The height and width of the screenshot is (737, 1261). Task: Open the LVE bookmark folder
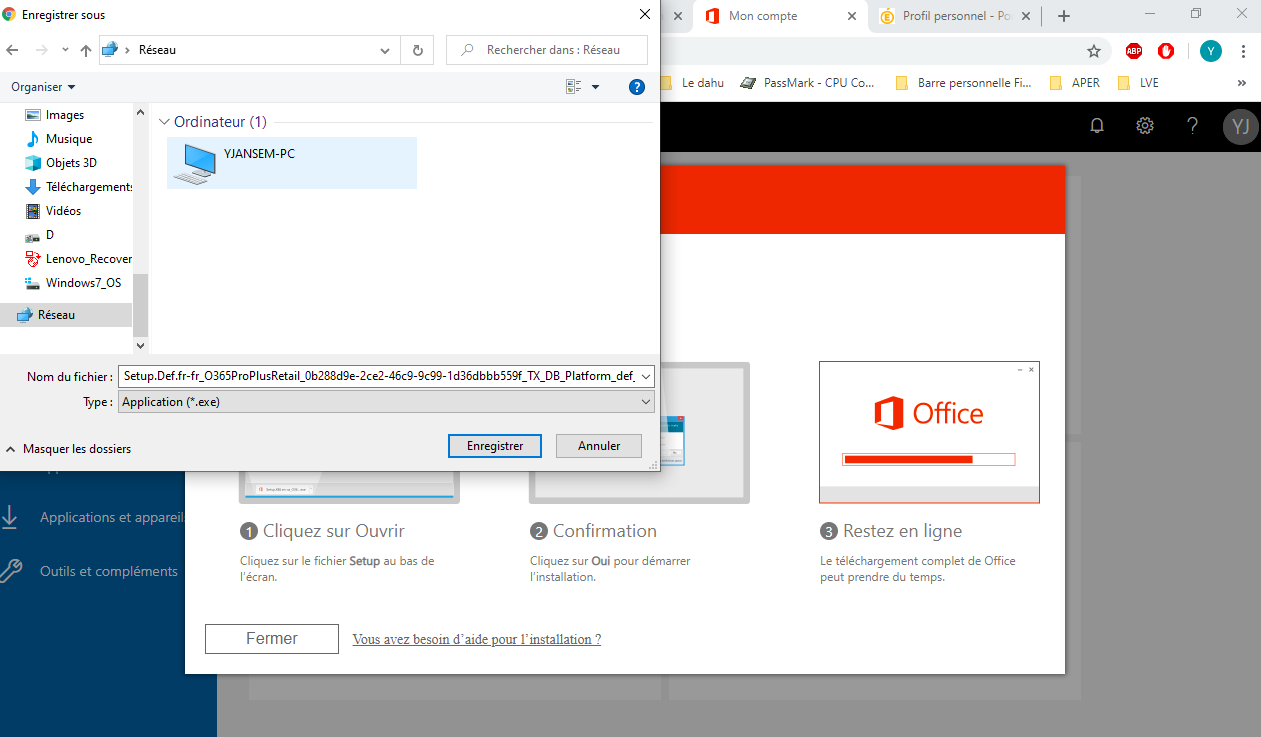(x=1138, y=83)
